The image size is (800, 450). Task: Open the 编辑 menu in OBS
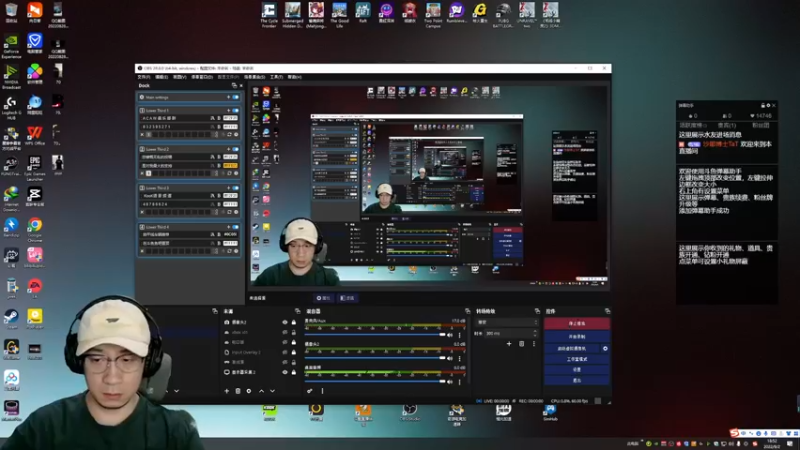(161, 77)
